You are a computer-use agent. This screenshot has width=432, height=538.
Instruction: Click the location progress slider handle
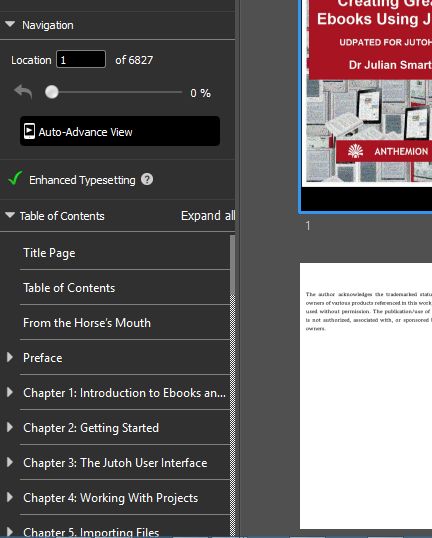click(x=52, y=92)
